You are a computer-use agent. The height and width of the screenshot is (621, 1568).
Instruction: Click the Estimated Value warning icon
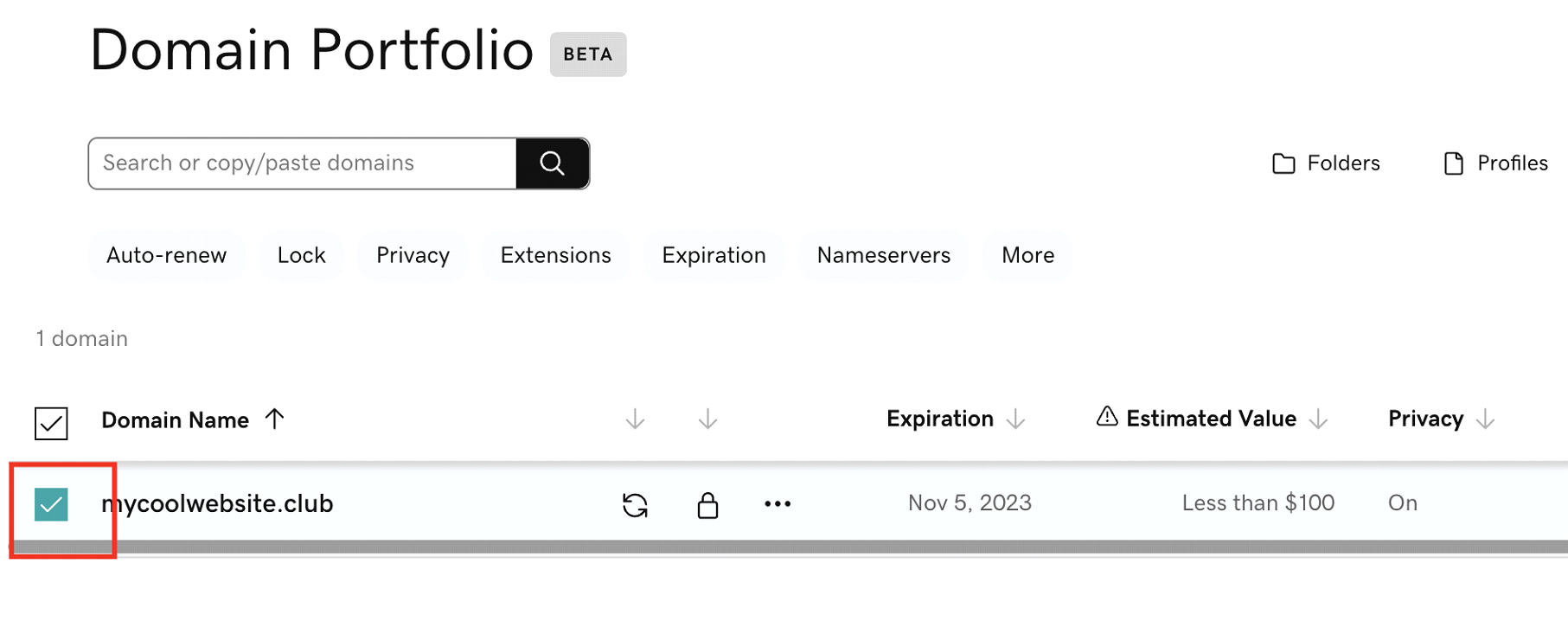tap(1107, 417)
